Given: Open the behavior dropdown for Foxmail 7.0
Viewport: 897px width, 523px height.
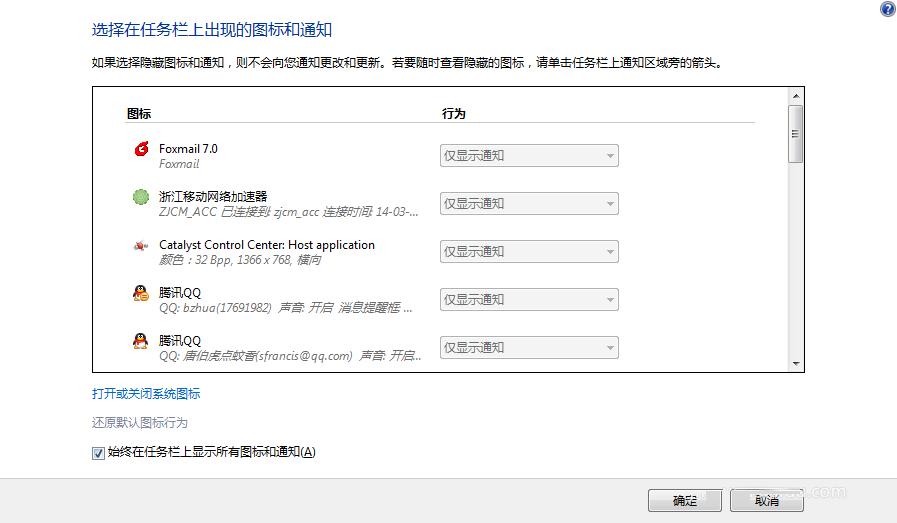Looking at the screenshot, I should 529,156.
